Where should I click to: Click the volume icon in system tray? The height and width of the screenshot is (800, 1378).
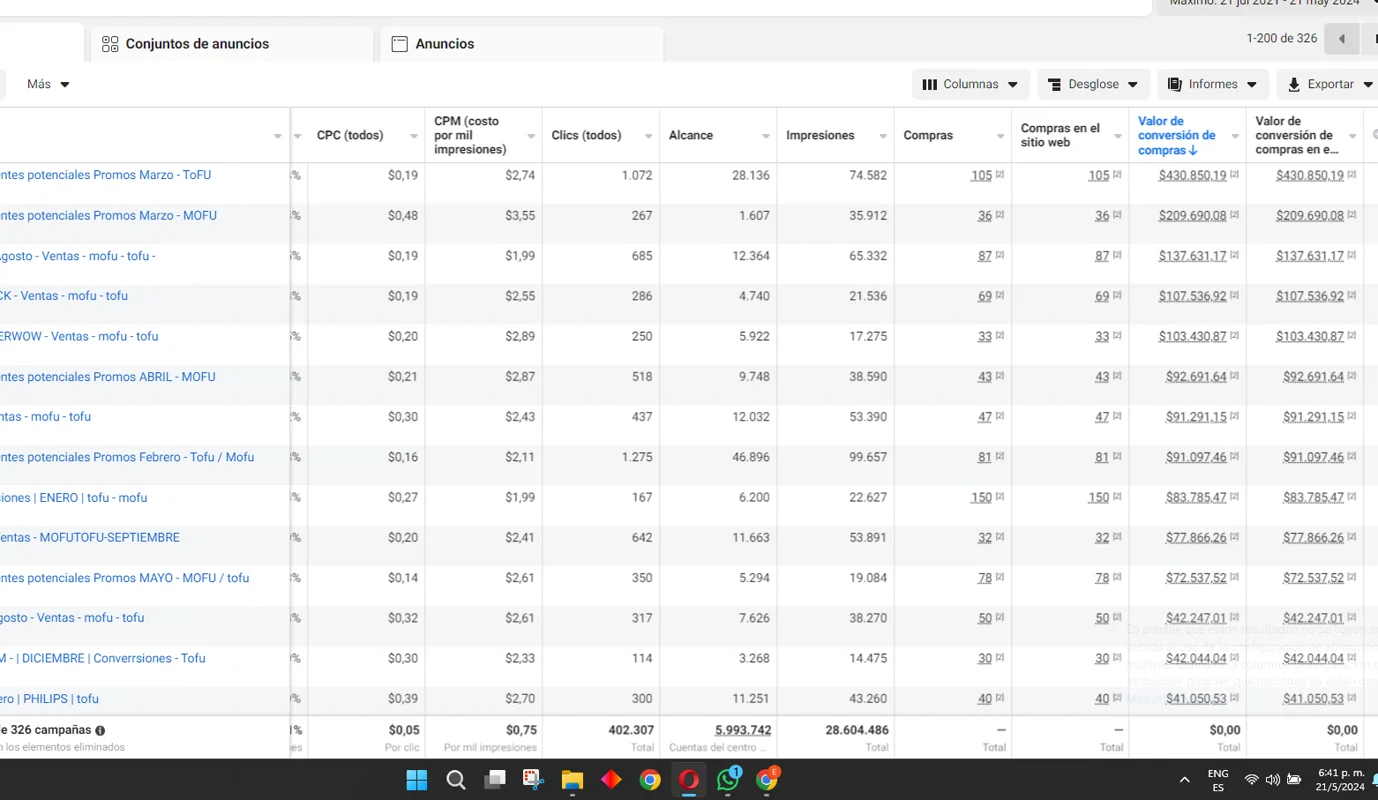1272,780
